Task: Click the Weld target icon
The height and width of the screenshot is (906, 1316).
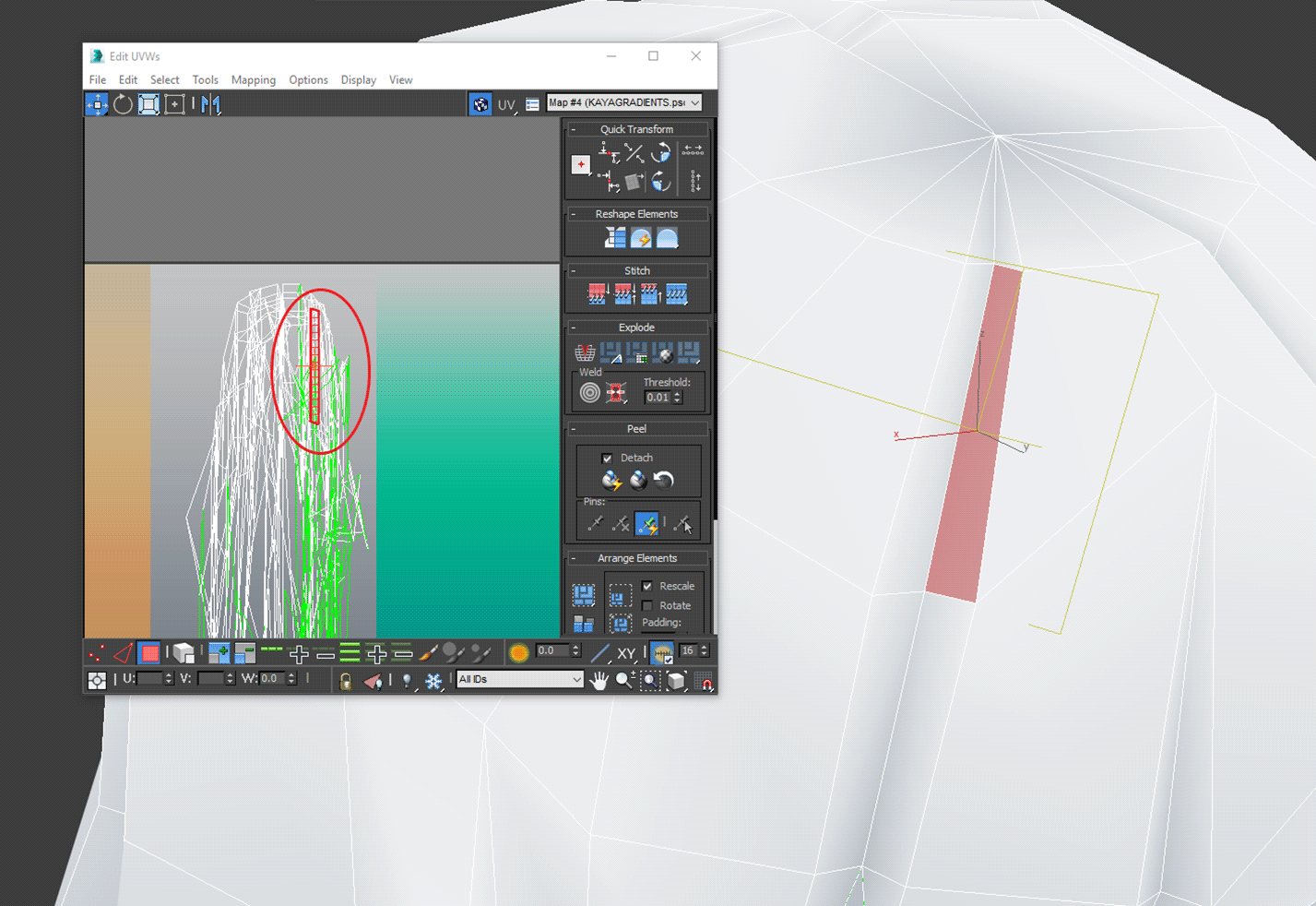Action: (x=589, y=393)
